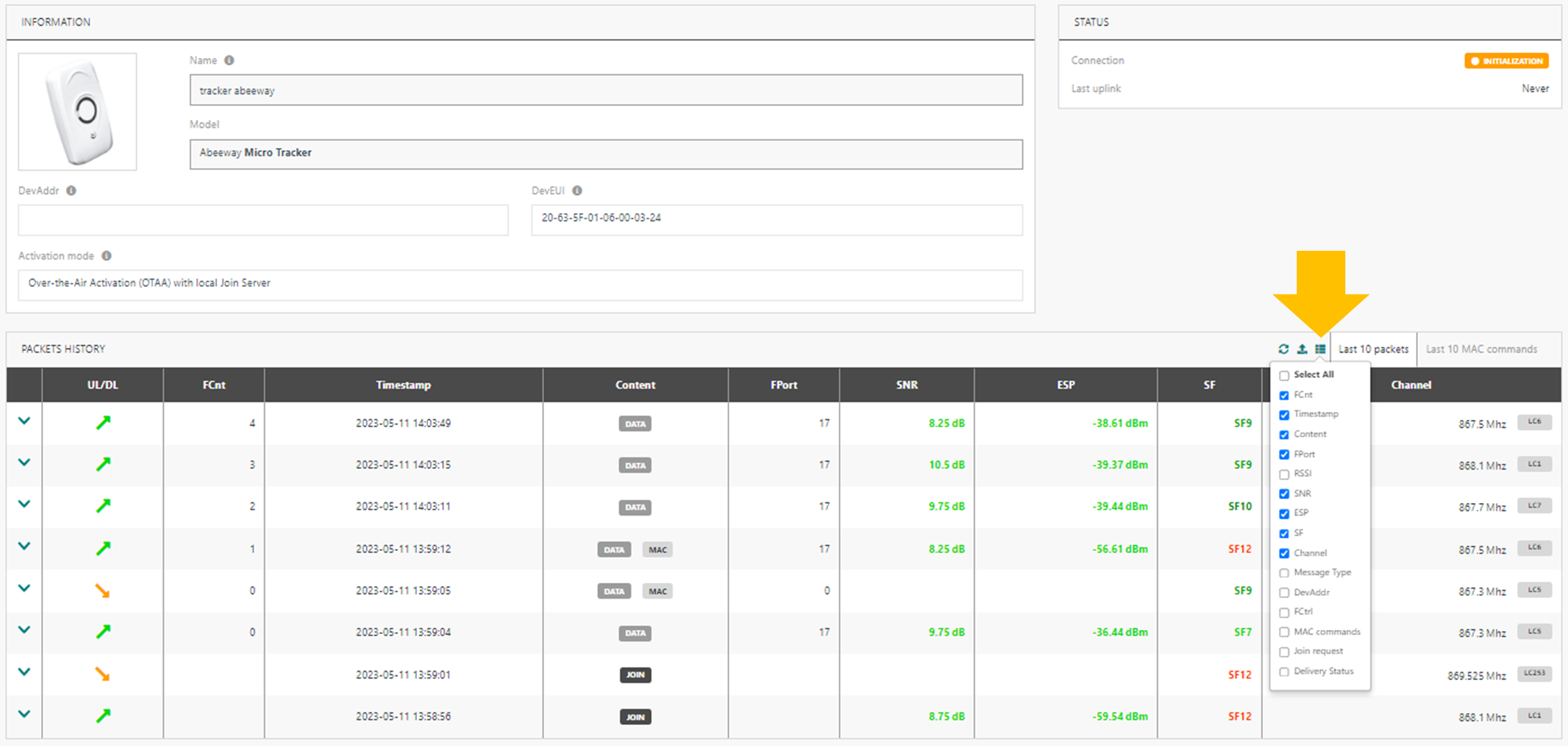Click the DevAddr info icon
Image resolution: width=1568 pixels, height=746 pixels.
(x=71, y=190)
